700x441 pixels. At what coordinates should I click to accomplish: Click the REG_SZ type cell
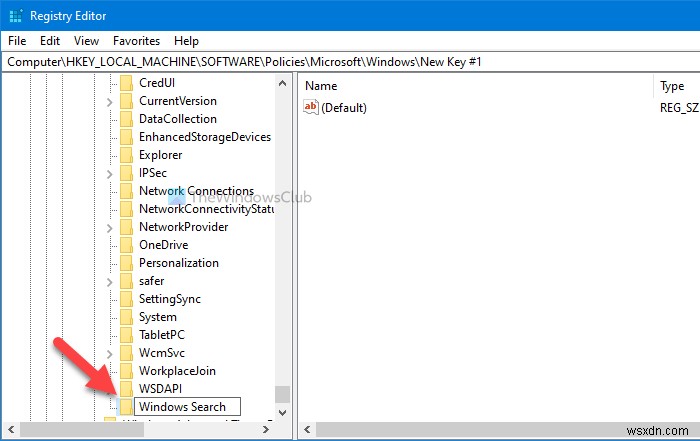coord(679,108)
